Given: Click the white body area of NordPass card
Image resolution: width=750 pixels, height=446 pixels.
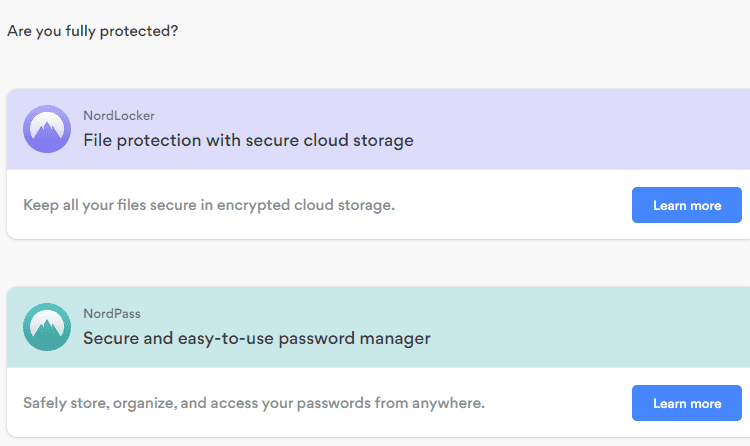Looking at the screenshot, I should pos(378,402).
